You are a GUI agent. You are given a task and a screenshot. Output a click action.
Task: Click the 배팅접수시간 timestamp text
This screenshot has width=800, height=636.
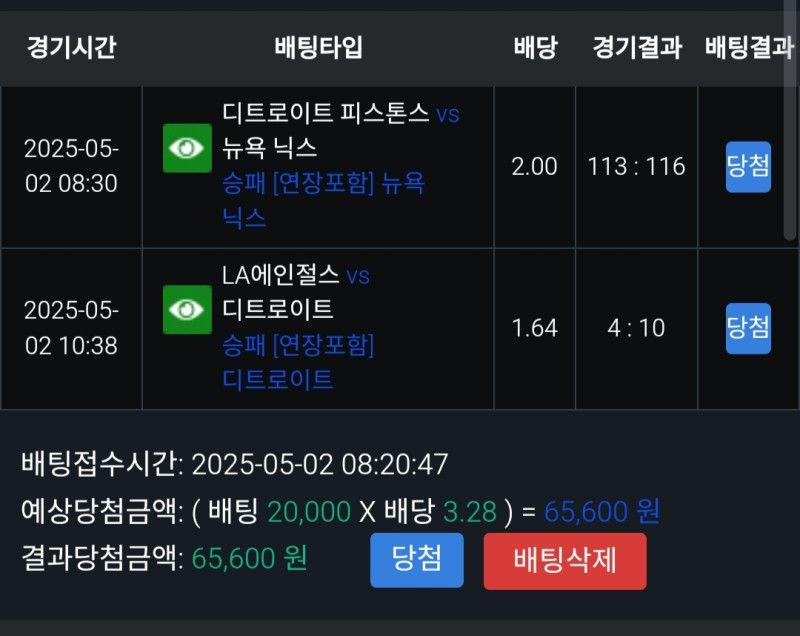click(319, 465)
